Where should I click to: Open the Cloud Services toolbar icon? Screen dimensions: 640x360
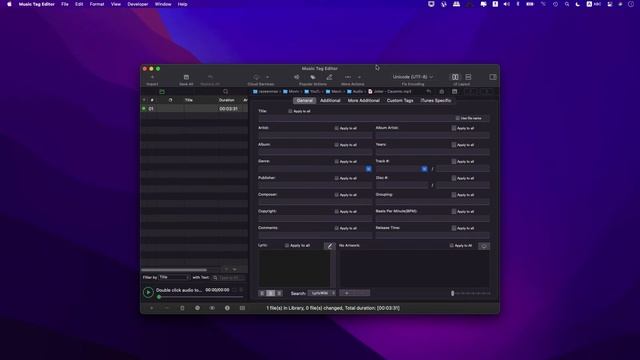(256, 77)
